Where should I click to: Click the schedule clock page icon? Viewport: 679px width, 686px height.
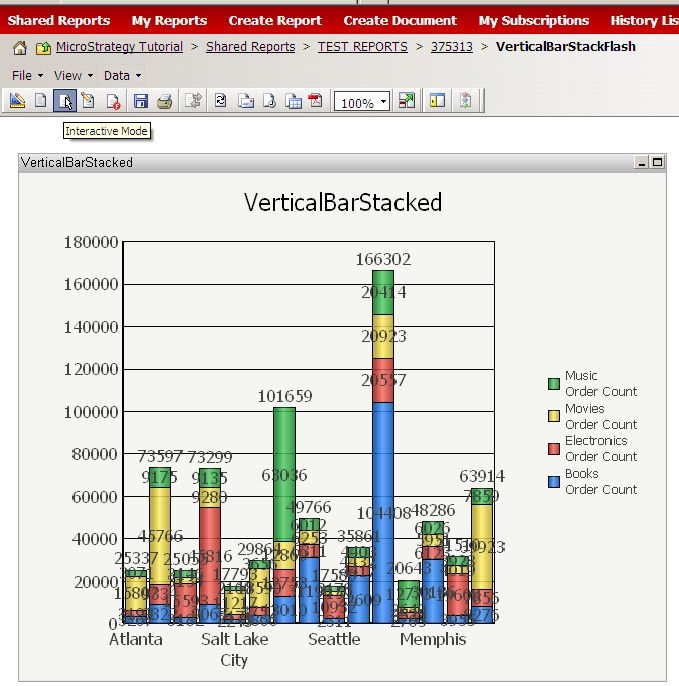[x=269, y=101]
